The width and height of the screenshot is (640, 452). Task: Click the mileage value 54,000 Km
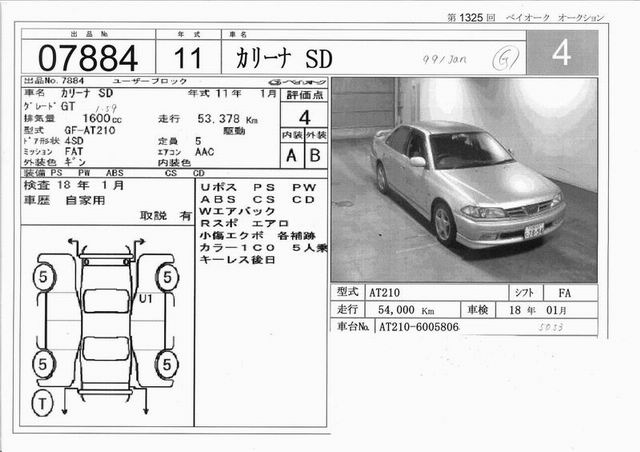pyautogui.click(x=406, y=310)
